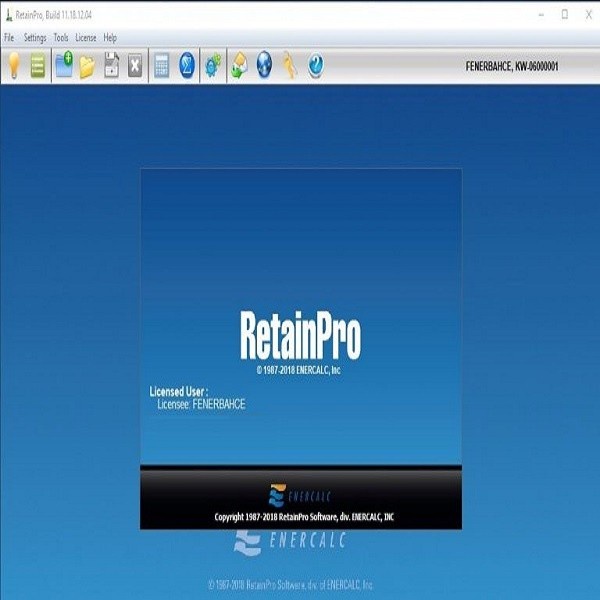
Task: Click the blue sigma icon
Action: (187, 65)
